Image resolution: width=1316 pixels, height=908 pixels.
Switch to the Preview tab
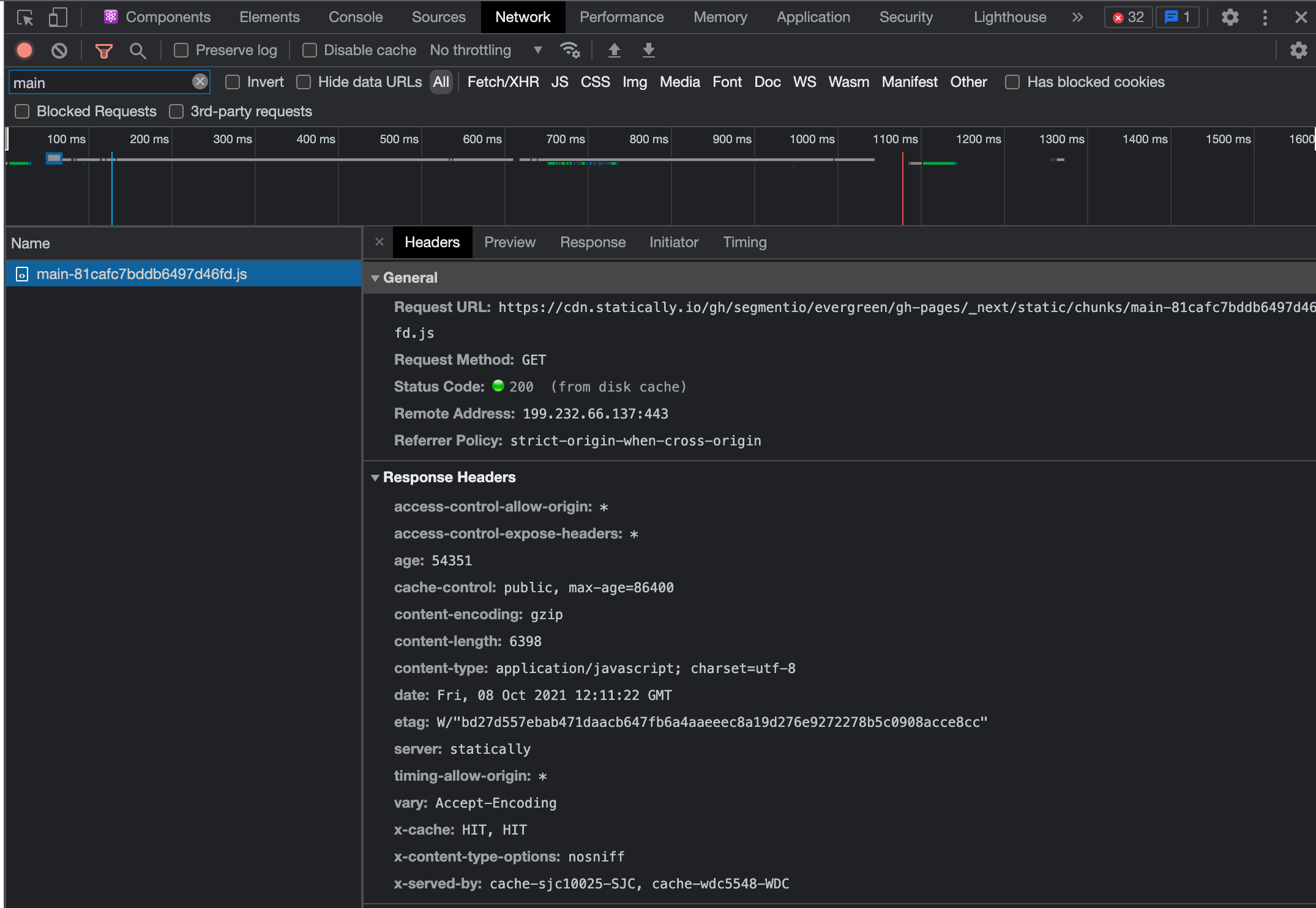pyautogui.click(x=510, y=242)
